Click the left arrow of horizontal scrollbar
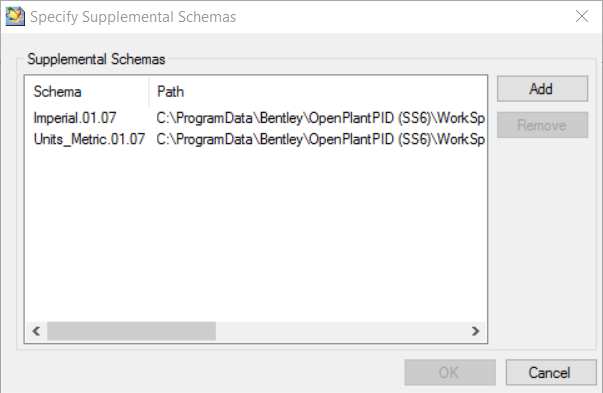This screenshot has height=393, width=603. (x=36, y=331)
